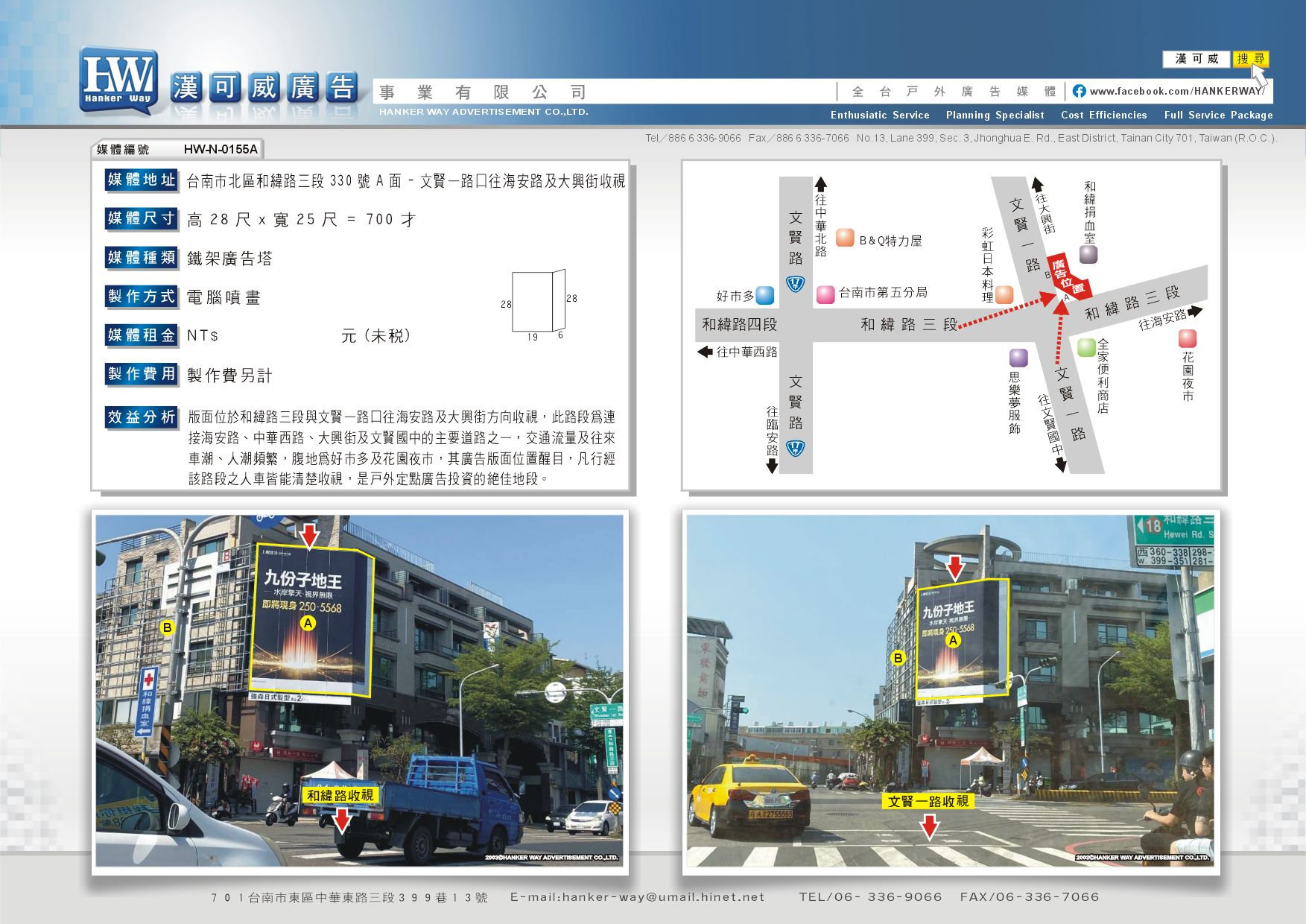
Task: Open the 和緯路收視 billboard photo
Action: [360, 691]
